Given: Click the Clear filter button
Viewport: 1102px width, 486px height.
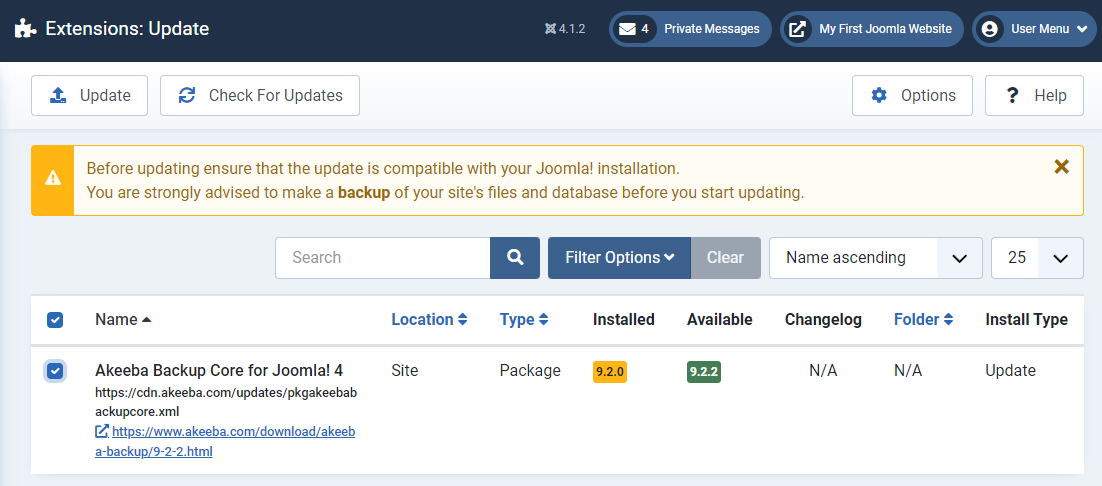Looking at the screenshot, I should click(x=725, y=258).
